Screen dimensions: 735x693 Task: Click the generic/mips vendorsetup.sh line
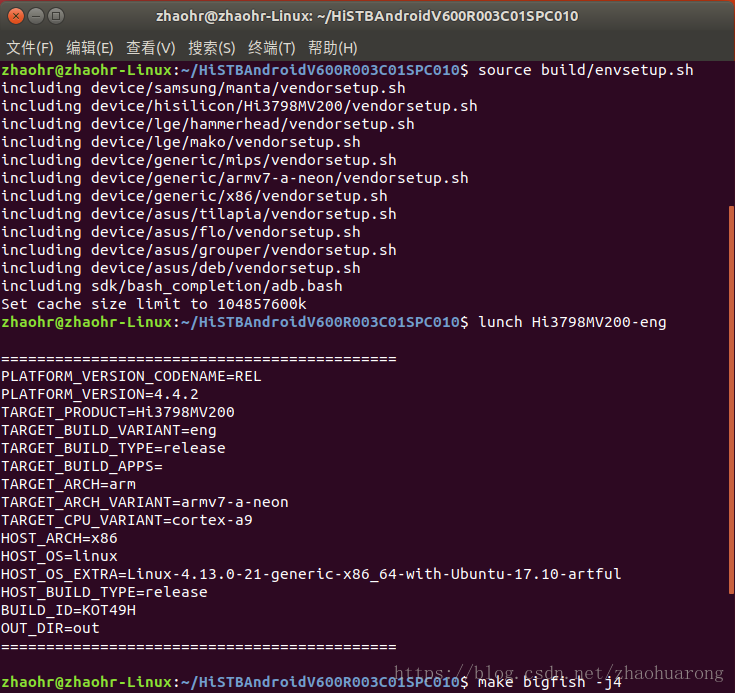(x=199, y=160)
